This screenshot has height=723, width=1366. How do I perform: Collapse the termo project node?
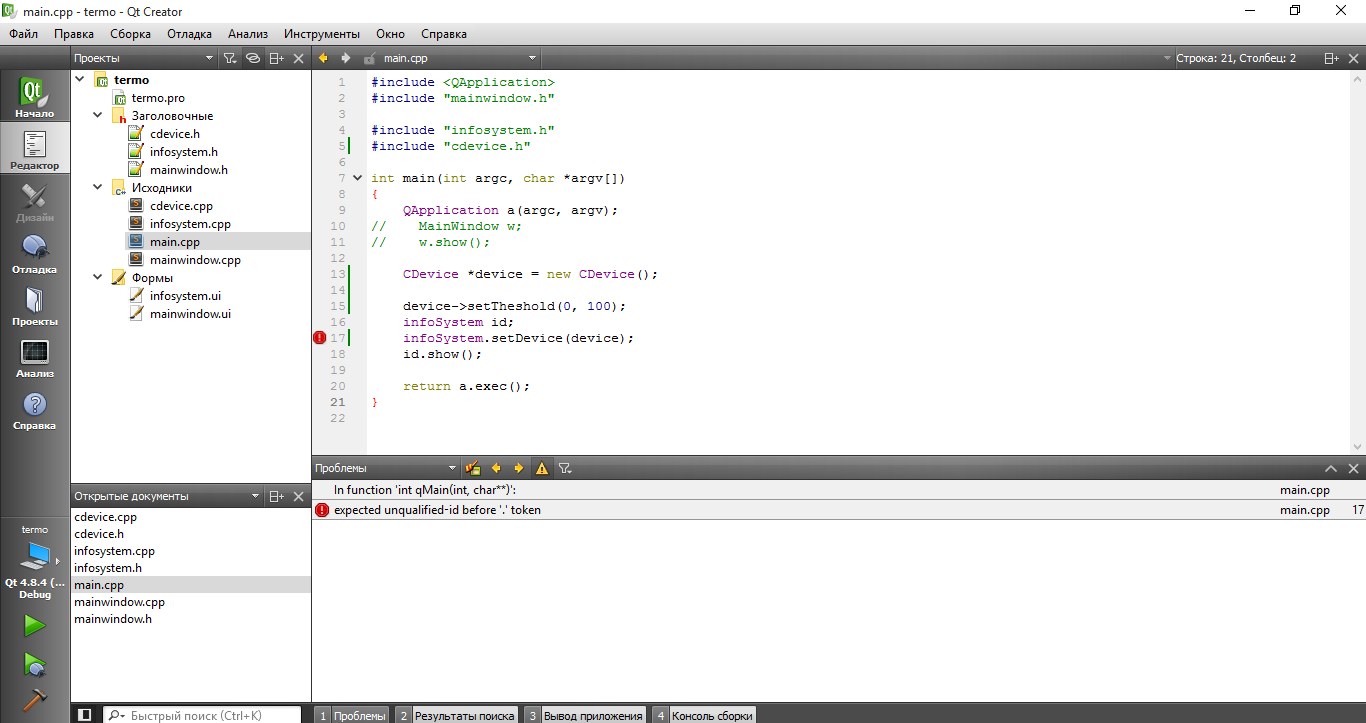[x=80, y=80]
